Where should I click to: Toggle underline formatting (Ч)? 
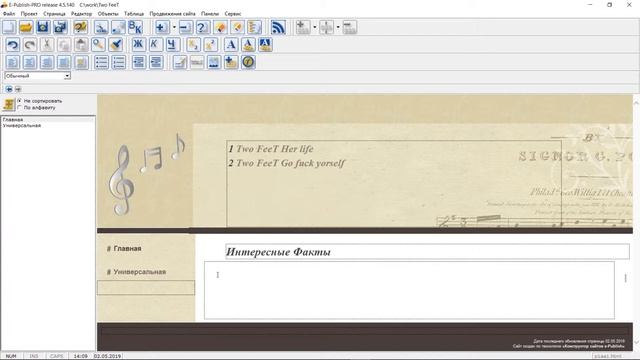point(172,44)
